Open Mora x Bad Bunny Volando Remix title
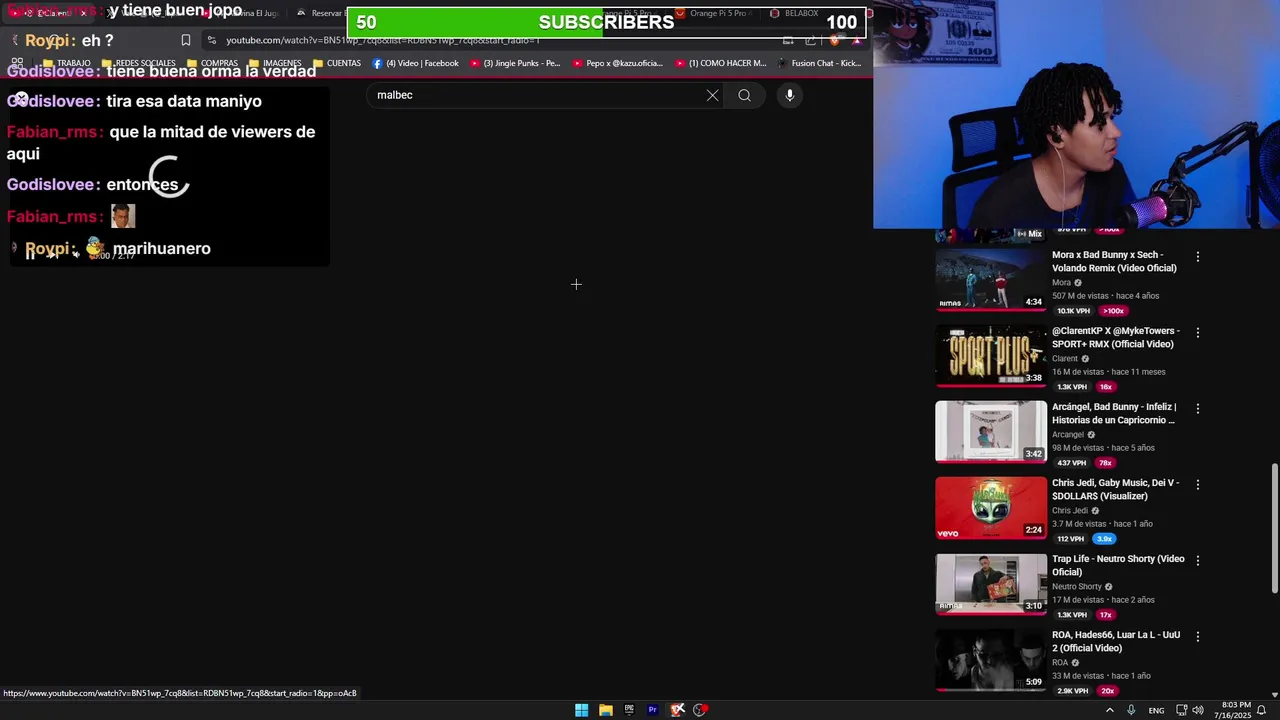Image resolution: width=1280 pixels, height=720 pixels. [x=1114, y=261]
